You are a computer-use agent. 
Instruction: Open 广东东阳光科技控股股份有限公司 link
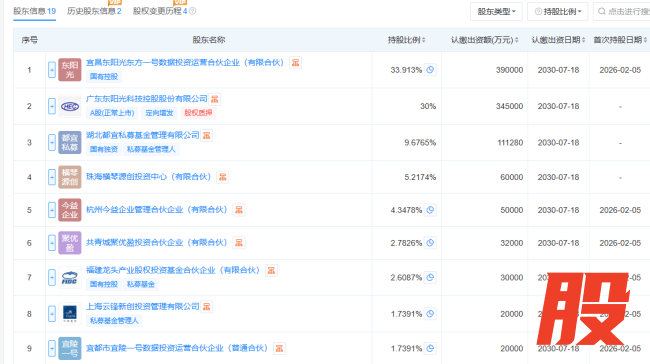click(x=146, y=99)
